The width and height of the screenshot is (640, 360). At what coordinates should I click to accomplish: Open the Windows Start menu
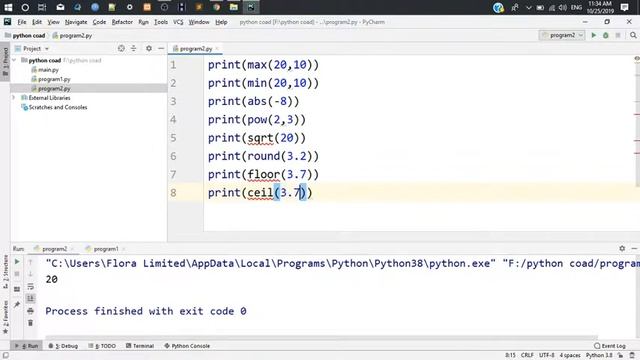[x=8, y=7]
